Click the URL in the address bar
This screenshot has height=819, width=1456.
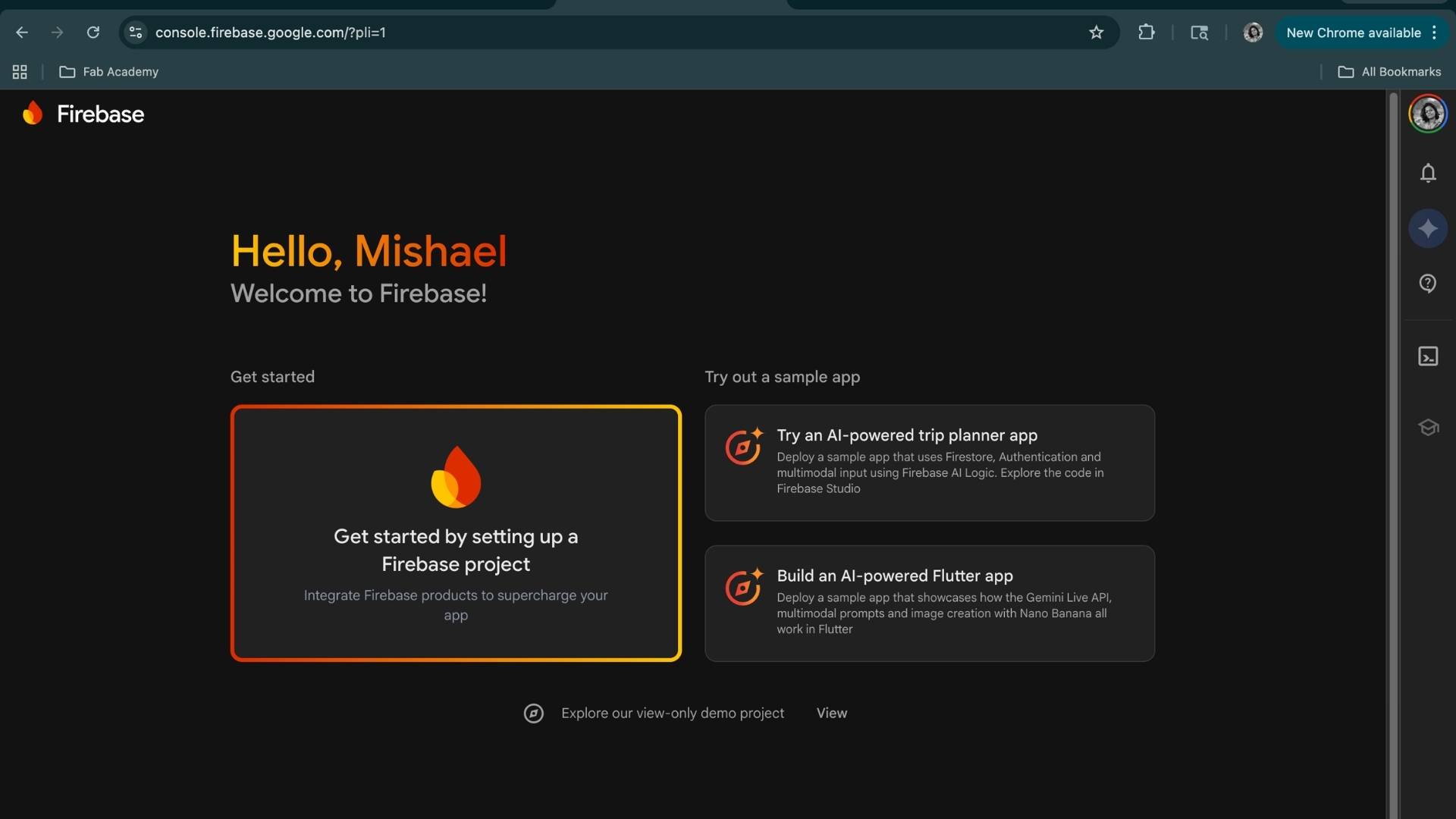(x=271, y=33)
